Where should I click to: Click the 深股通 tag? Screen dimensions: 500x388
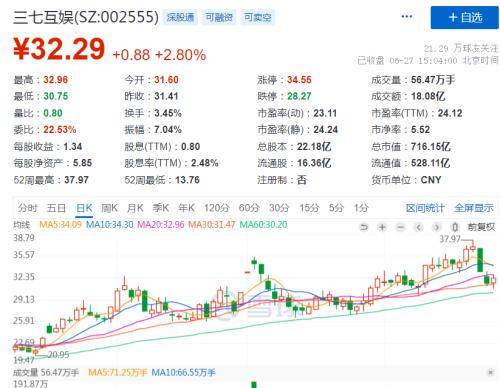[180, 17]
